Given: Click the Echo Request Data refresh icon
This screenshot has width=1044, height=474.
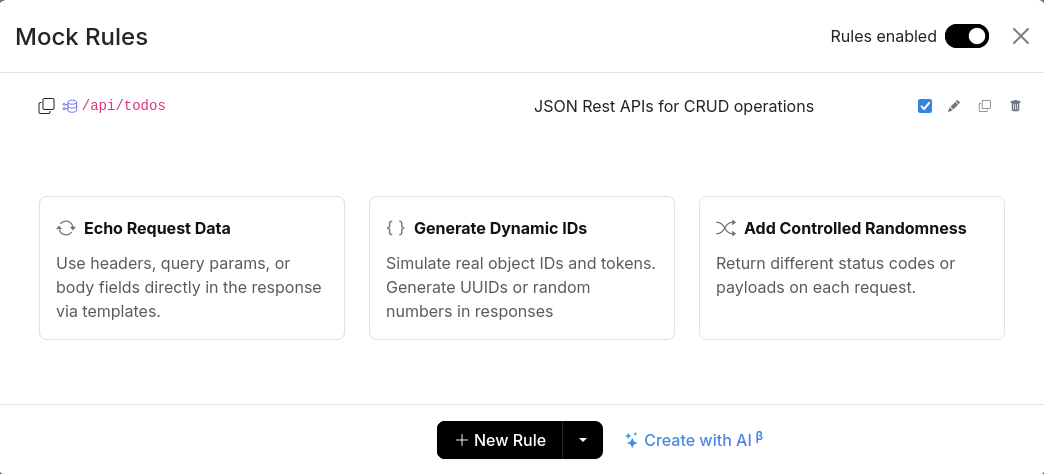Looking at the screenshot, I should coord(66,228).
